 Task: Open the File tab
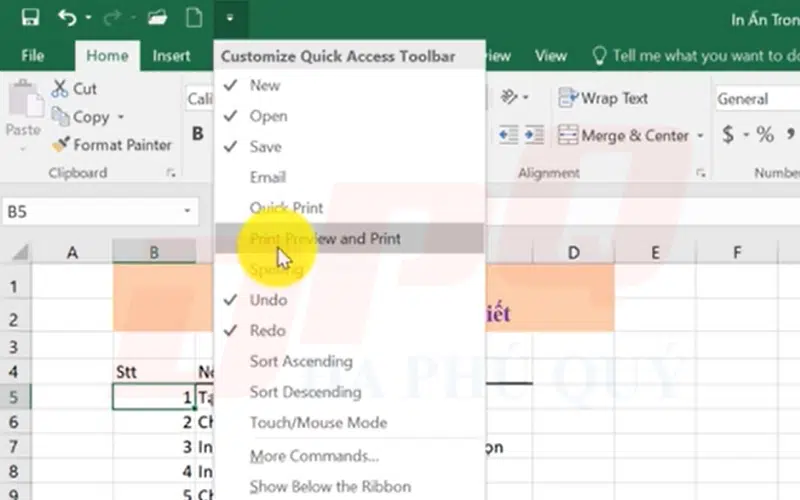click(x=33, y=55)
